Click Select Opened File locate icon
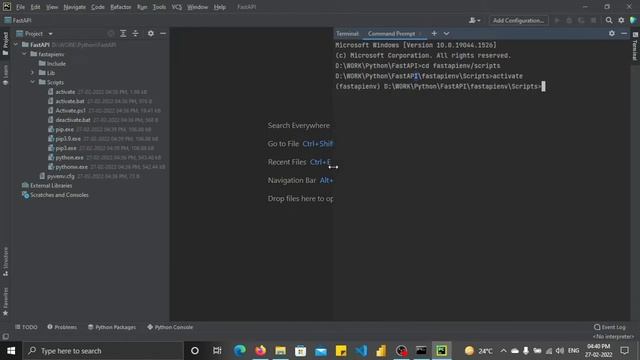640x360 pixels. click(111, 33)
